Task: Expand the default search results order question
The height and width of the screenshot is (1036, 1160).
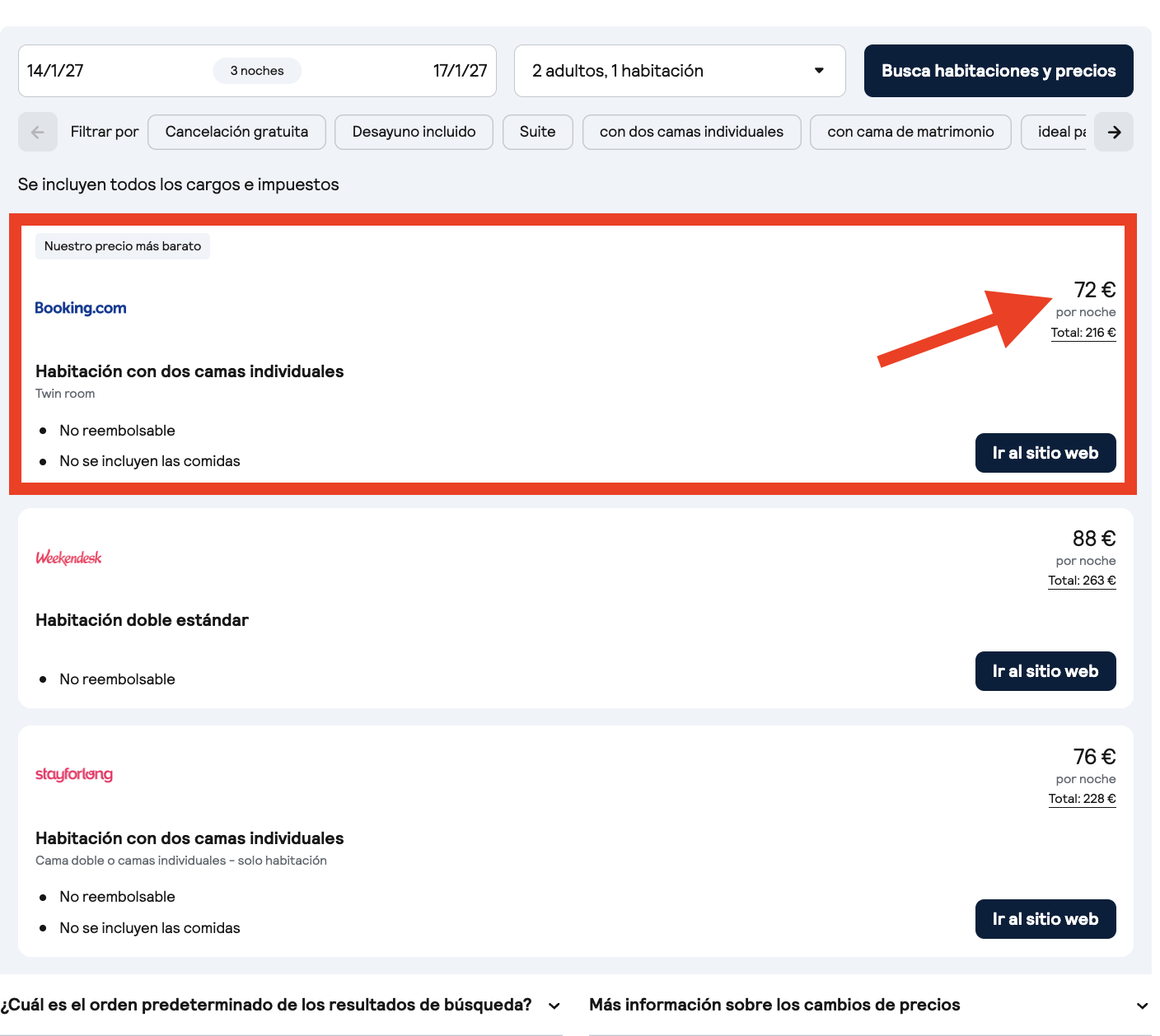Action: pos(281,1005)
